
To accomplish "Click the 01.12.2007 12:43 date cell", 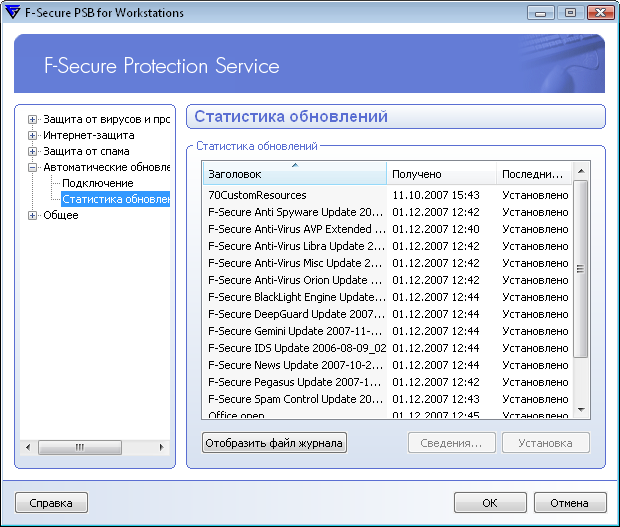I will 436,399.
